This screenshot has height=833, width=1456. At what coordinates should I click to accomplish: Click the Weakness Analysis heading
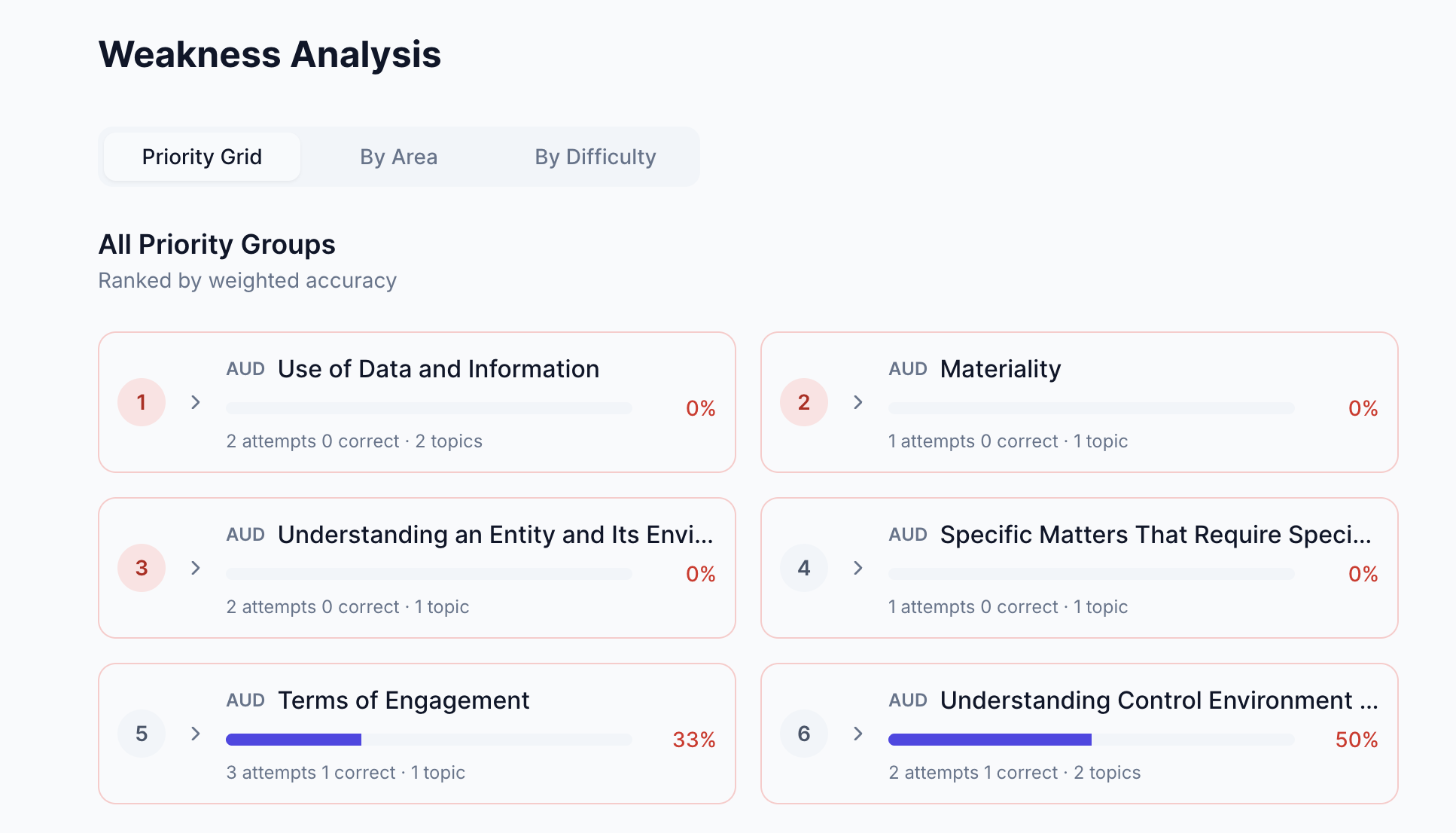270,54
